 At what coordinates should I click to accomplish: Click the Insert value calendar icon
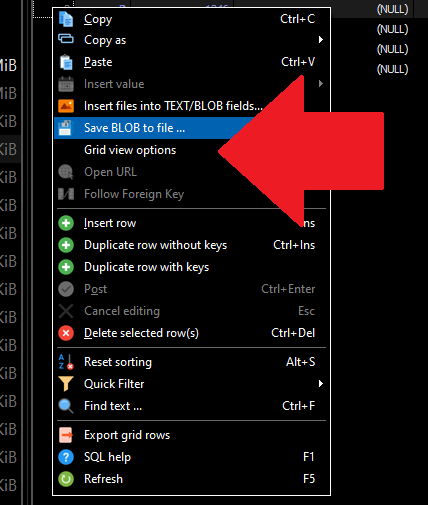coord(66,84)
